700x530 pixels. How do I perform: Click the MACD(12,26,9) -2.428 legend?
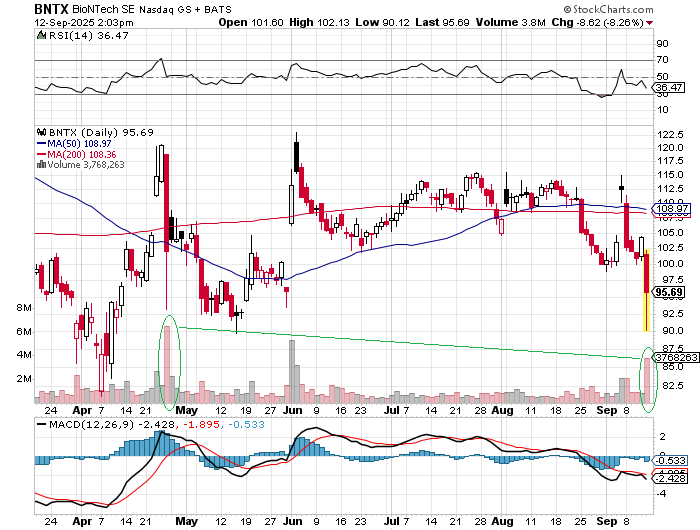(x=105, y=424)
